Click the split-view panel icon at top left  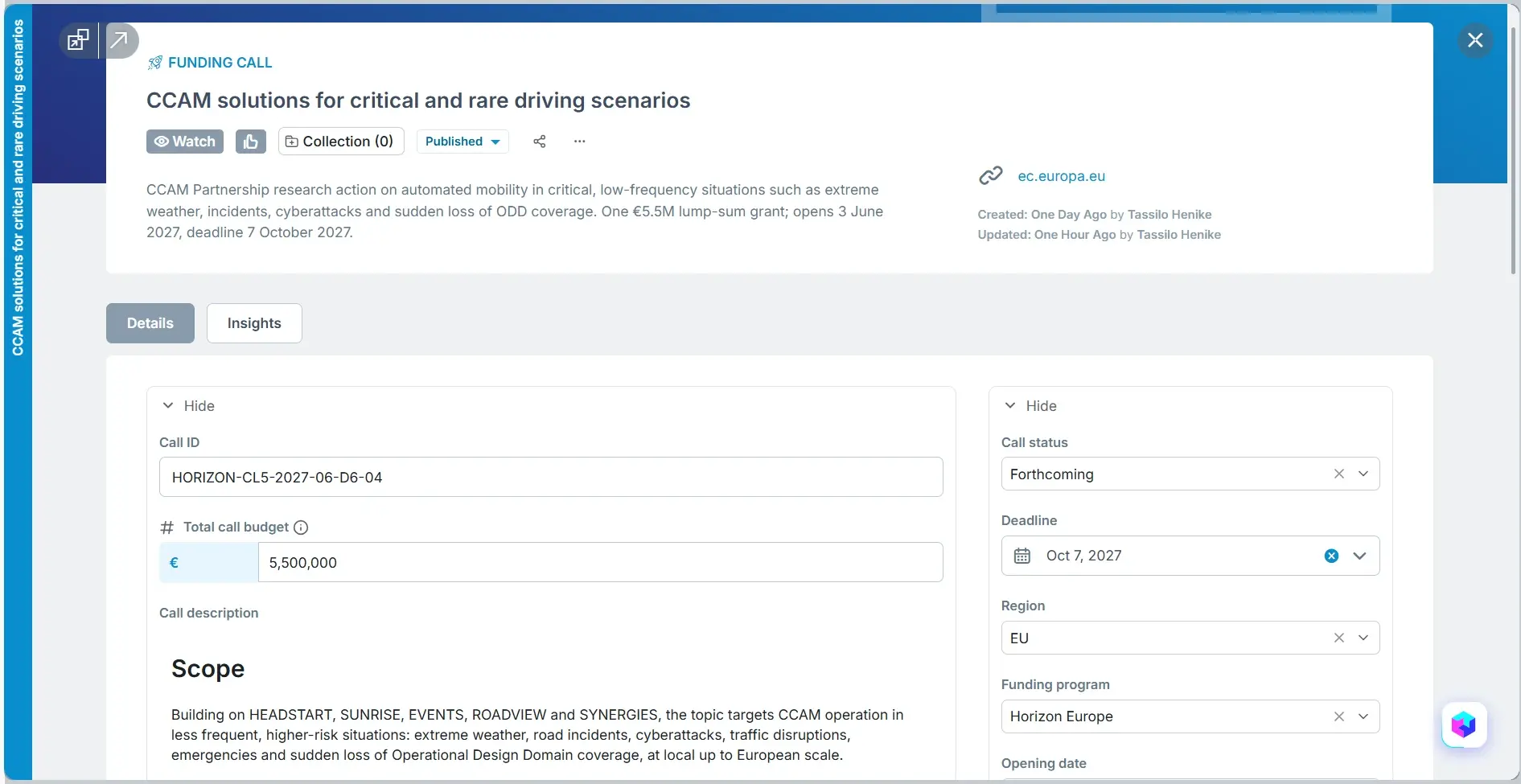click(x=78, y=40)
